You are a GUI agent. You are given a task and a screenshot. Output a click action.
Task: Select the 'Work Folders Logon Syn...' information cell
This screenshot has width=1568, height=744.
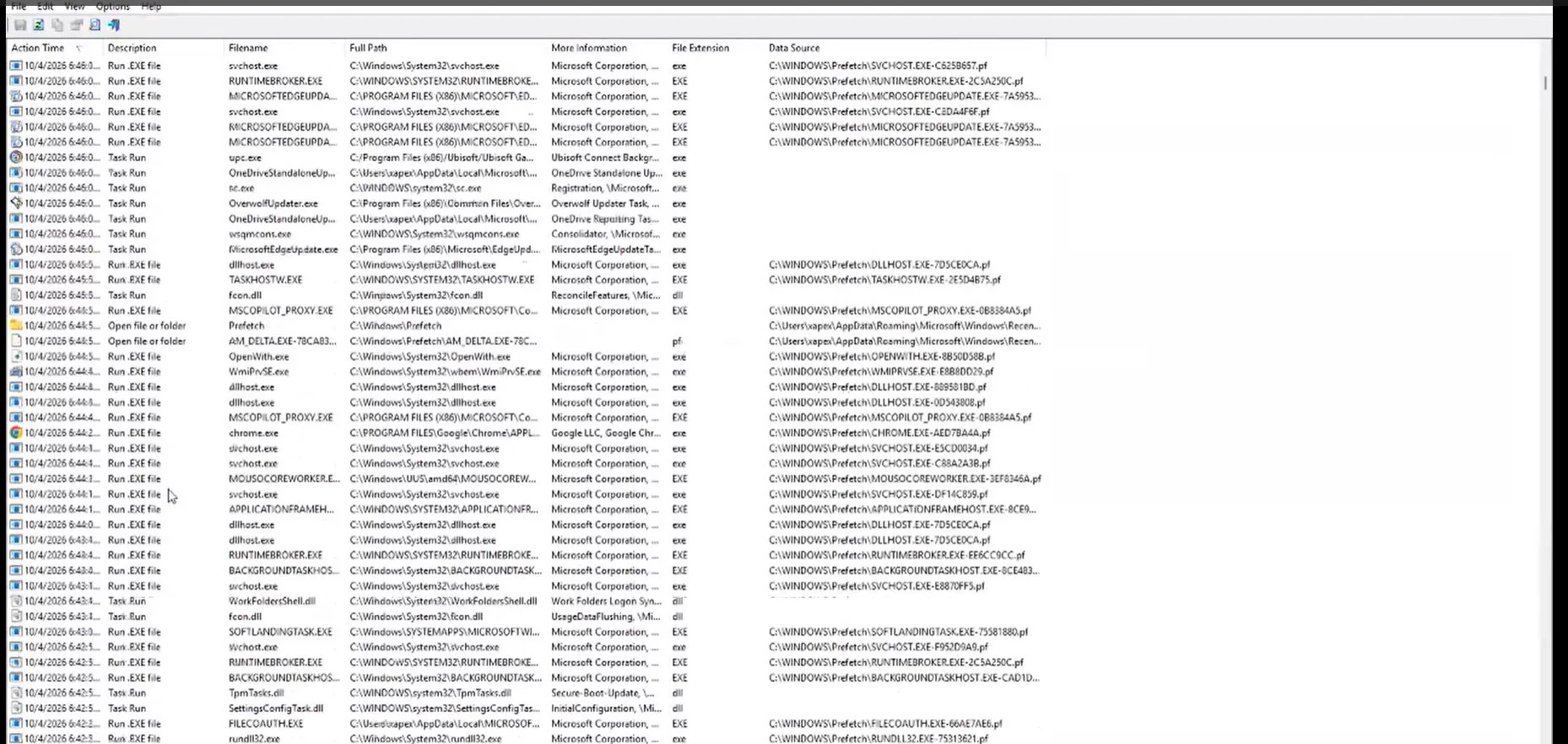pos(606,601)
